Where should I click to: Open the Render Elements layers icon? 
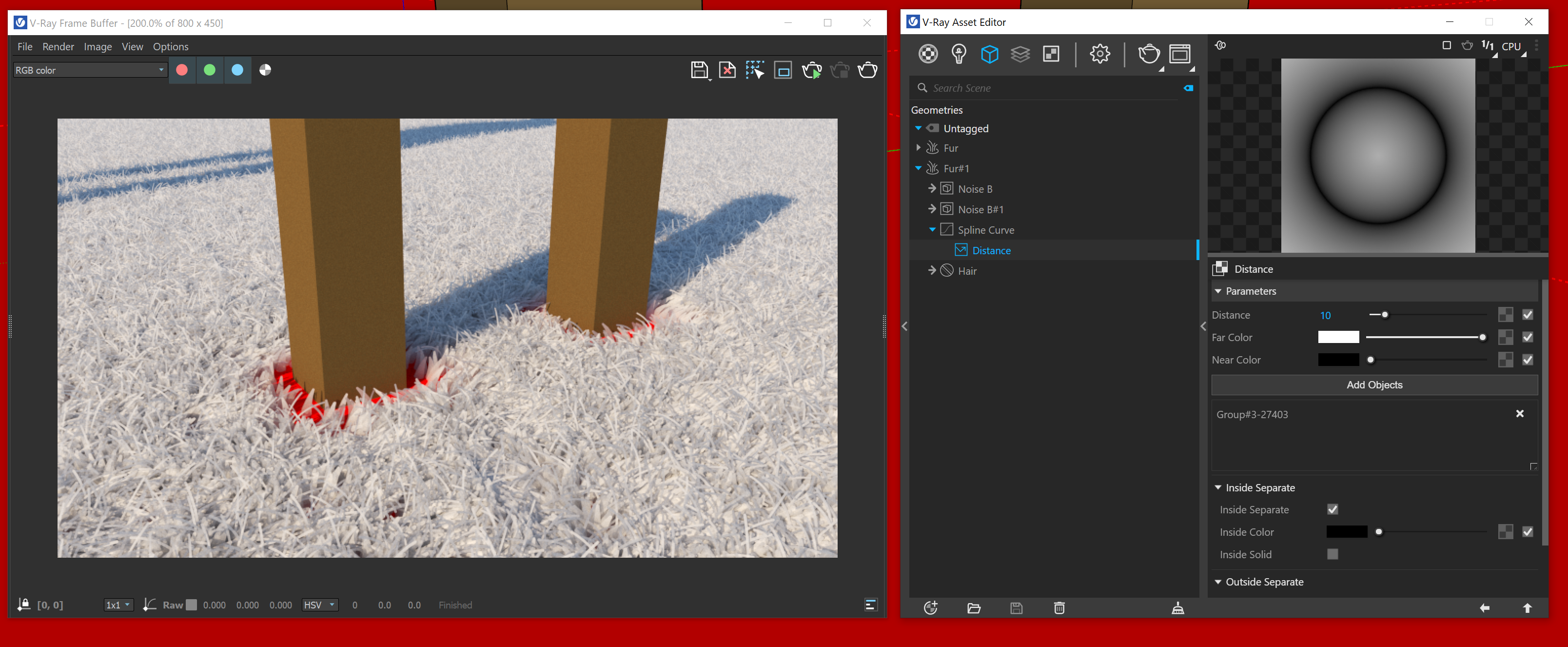[x=1020, y=54]
